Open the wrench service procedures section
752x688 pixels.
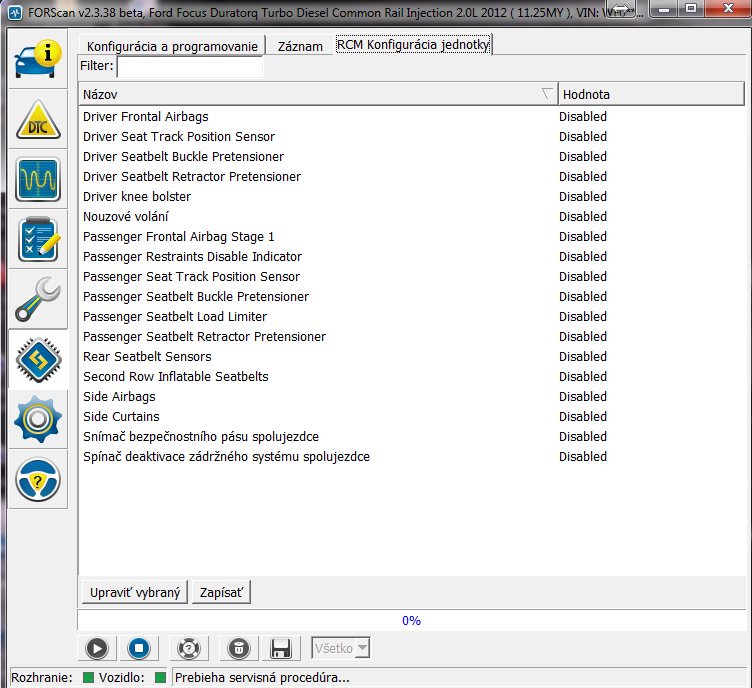click(38, 299)
